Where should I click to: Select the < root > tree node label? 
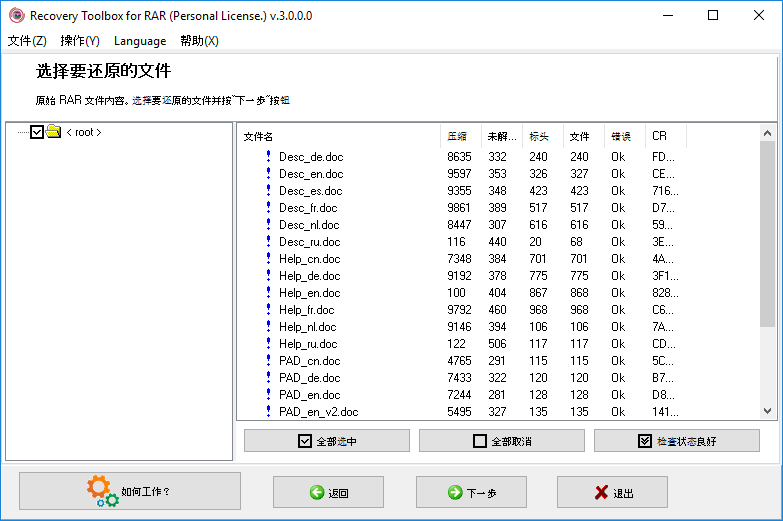(x=84, y=132)
